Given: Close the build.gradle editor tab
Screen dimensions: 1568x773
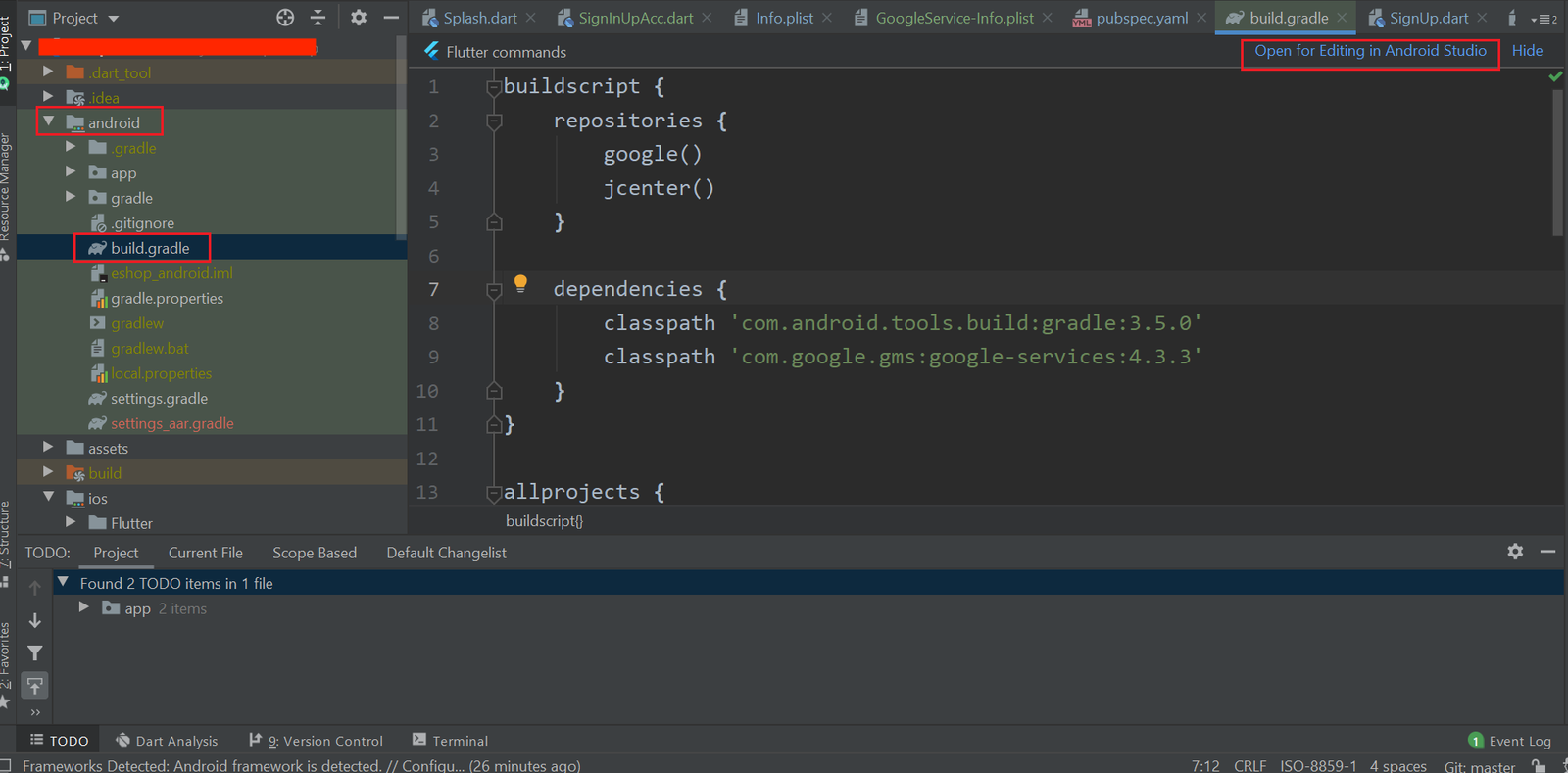Looking at the screenshot, I should pyautogui.click(x=1342, y=18).
